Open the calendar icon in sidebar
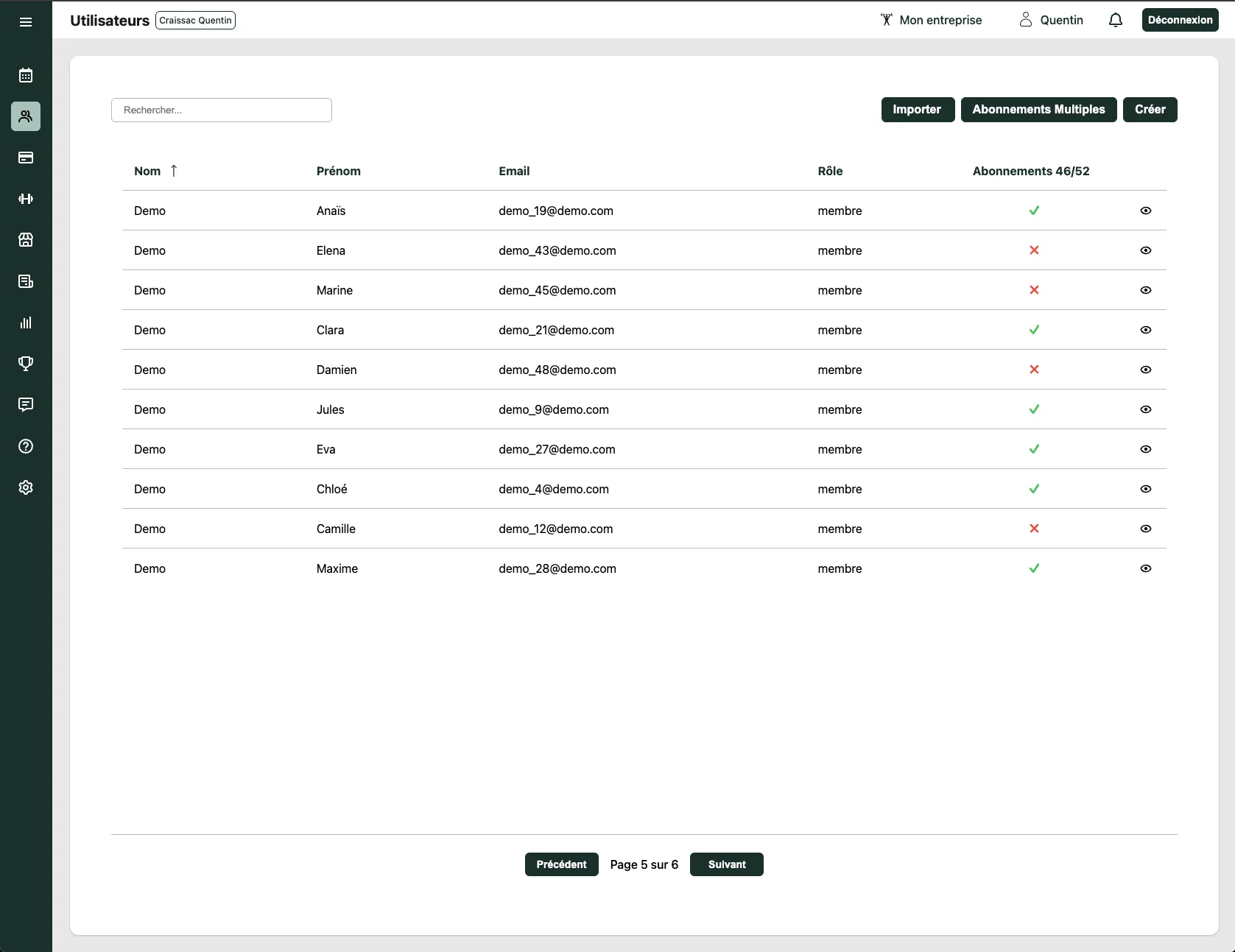 point(26,75)
